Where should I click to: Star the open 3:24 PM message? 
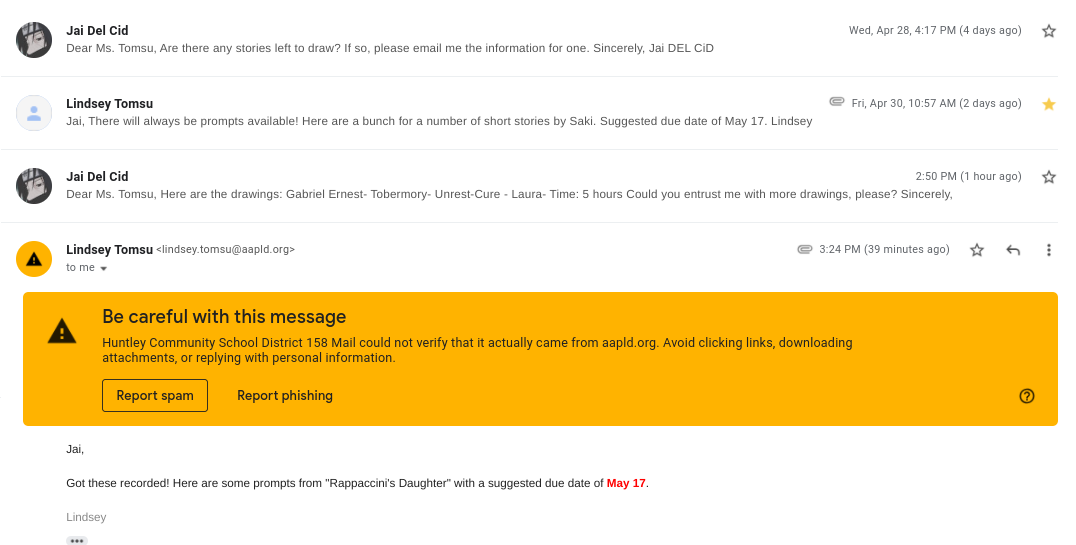(x=977, y=250)
